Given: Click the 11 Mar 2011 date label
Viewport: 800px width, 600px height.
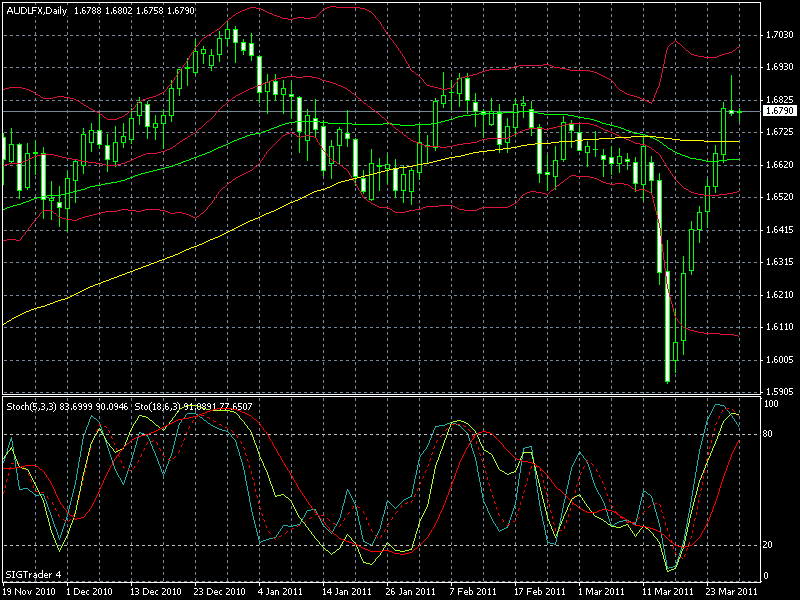Looking at the screenshot, I should point(667,591).
